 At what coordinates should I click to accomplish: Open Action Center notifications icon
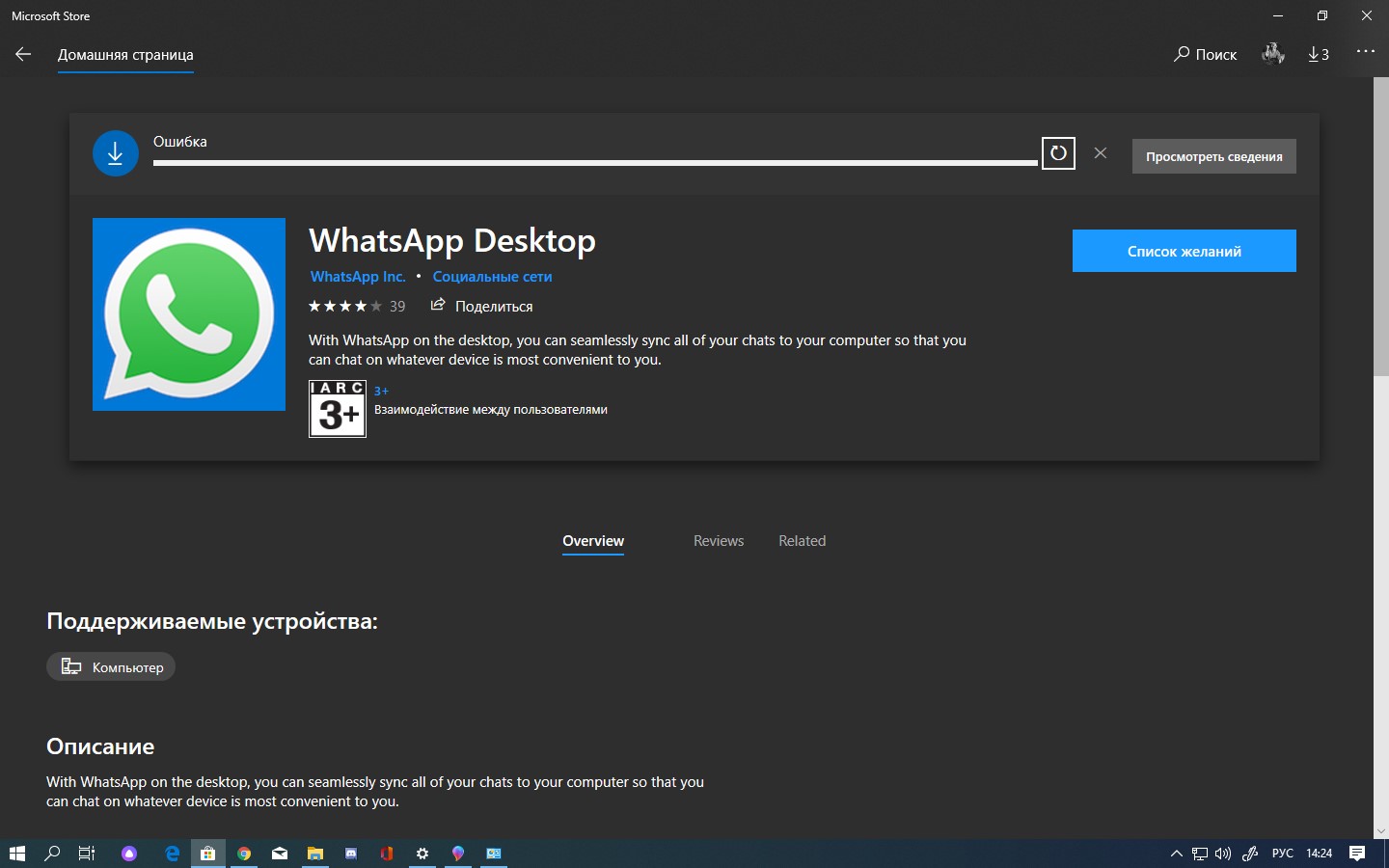point(1357,854)
